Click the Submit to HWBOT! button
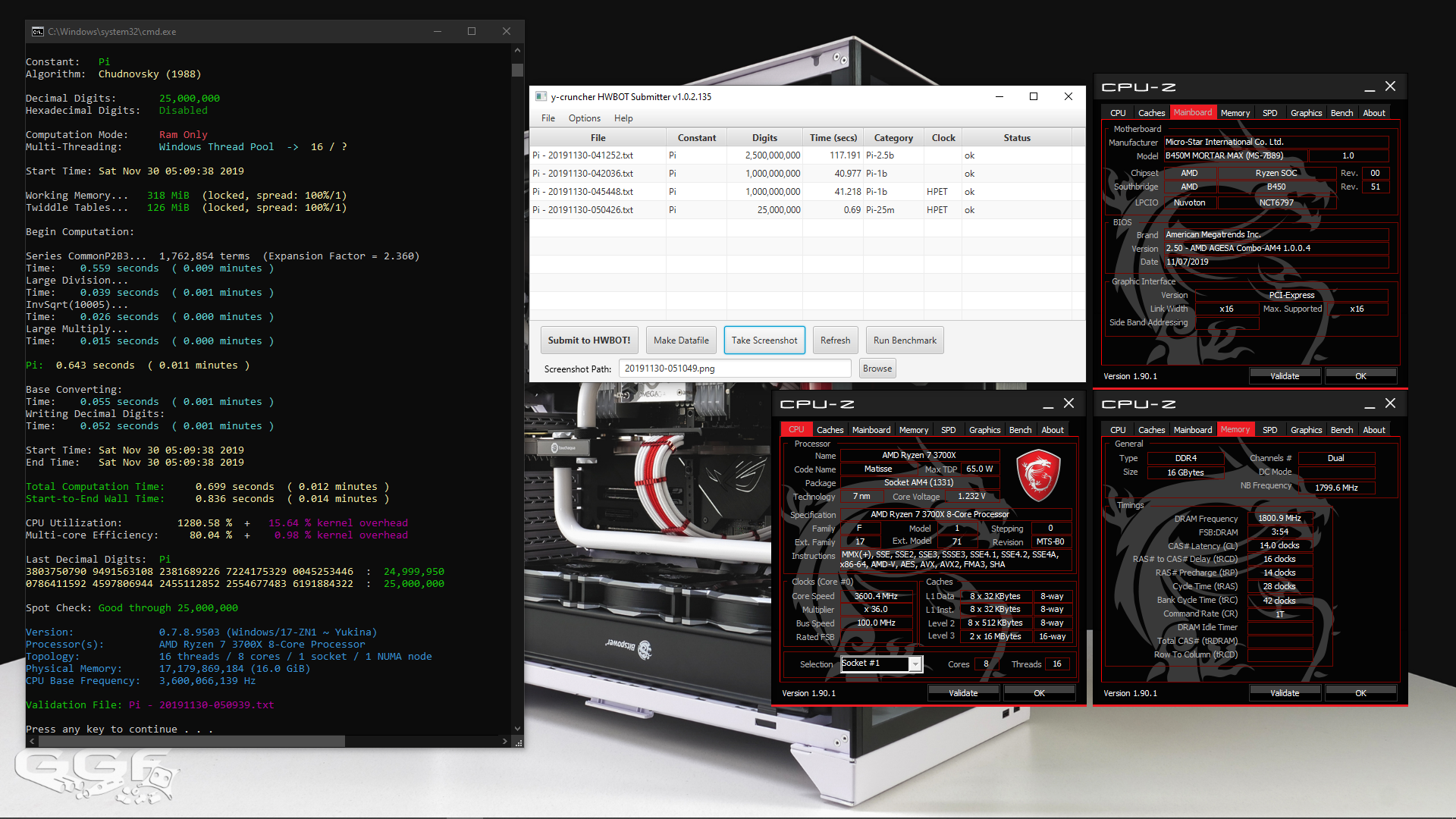This screenshot has height=819, width=1456. [589, 340]
